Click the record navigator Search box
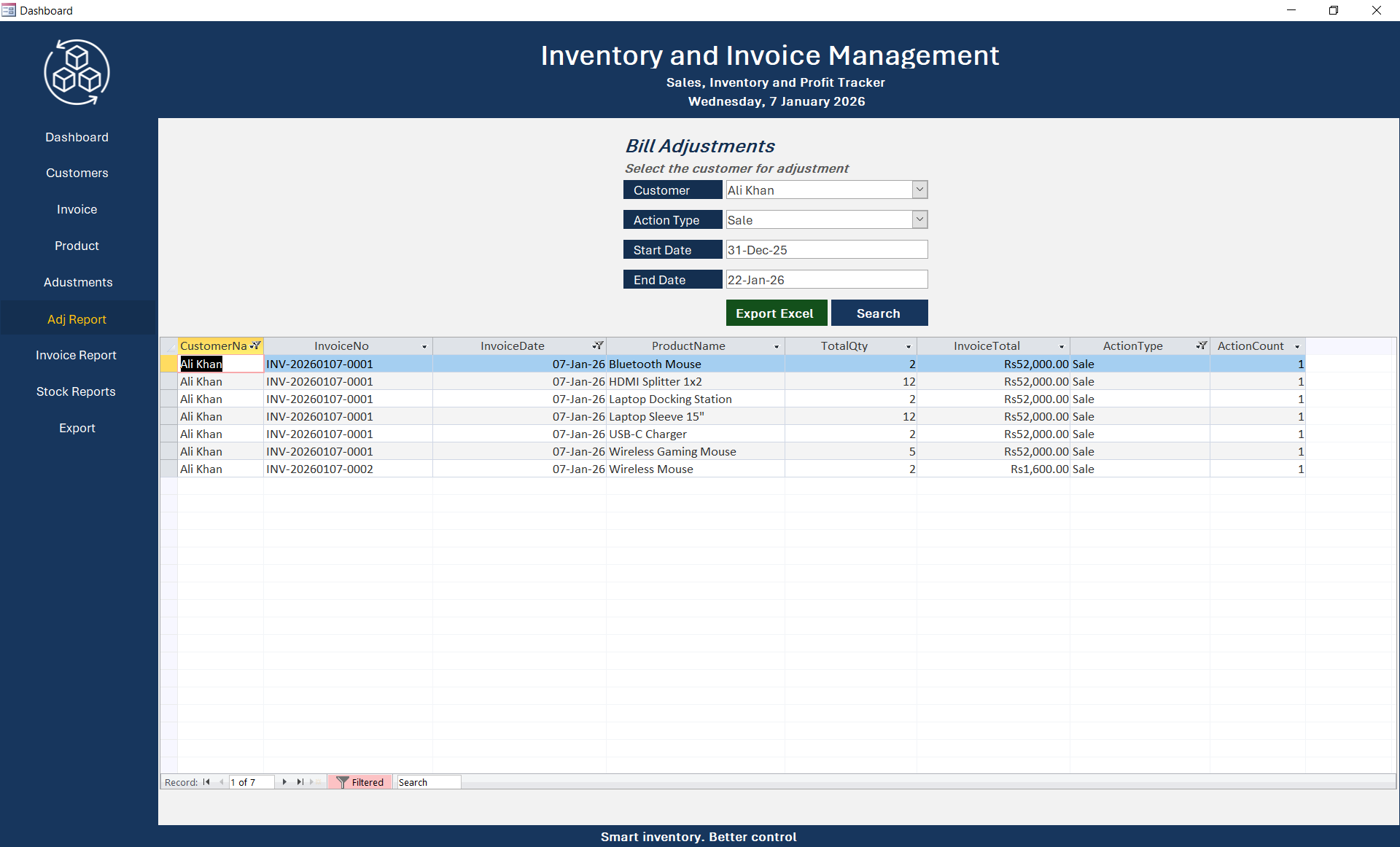This screenshot has height=847, width=1400. (428, 782)
